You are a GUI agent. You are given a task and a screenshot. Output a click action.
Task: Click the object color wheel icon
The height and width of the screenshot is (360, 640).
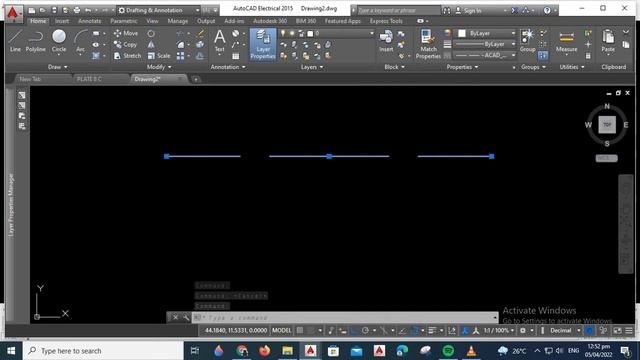448,33
